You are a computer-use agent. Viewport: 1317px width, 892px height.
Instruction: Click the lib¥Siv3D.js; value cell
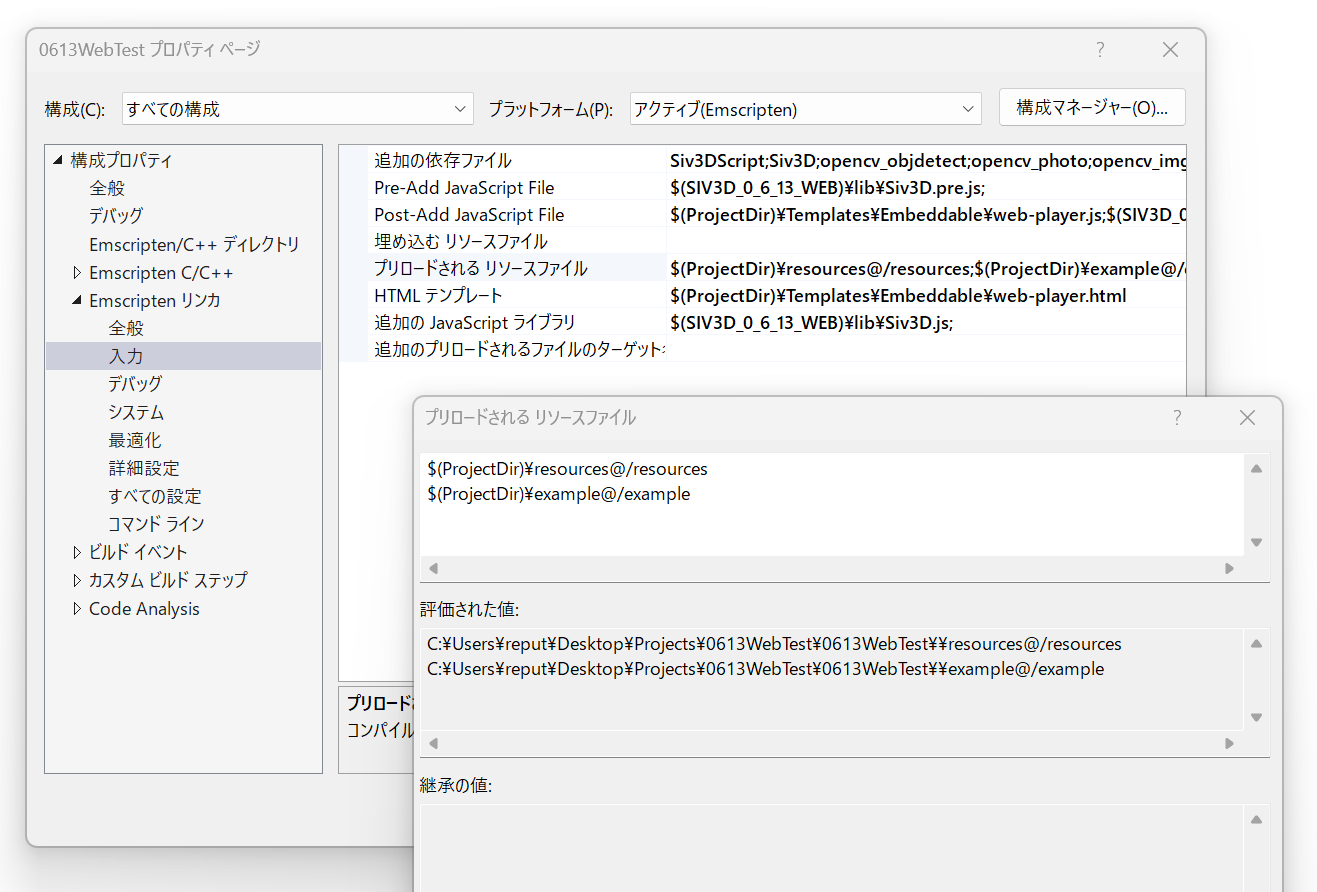click(927, 322)
